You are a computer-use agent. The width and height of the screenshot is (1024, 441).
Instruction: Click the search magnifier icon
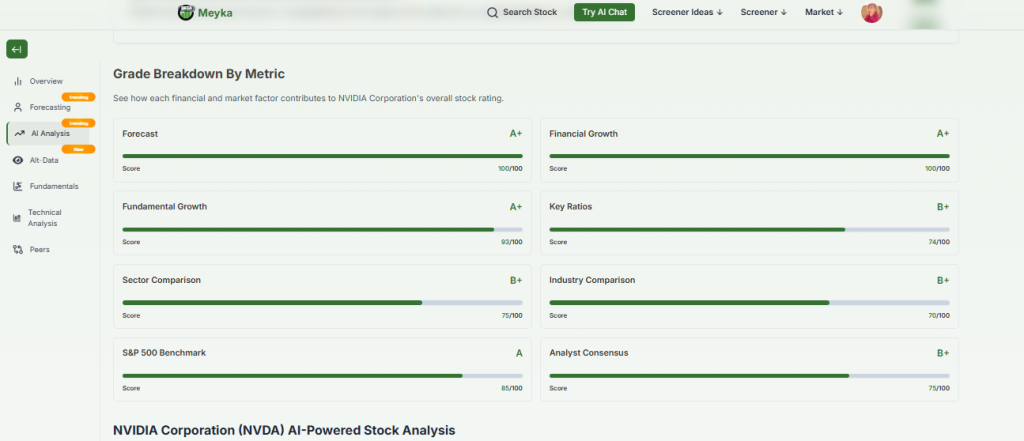[x=492, y=13]
